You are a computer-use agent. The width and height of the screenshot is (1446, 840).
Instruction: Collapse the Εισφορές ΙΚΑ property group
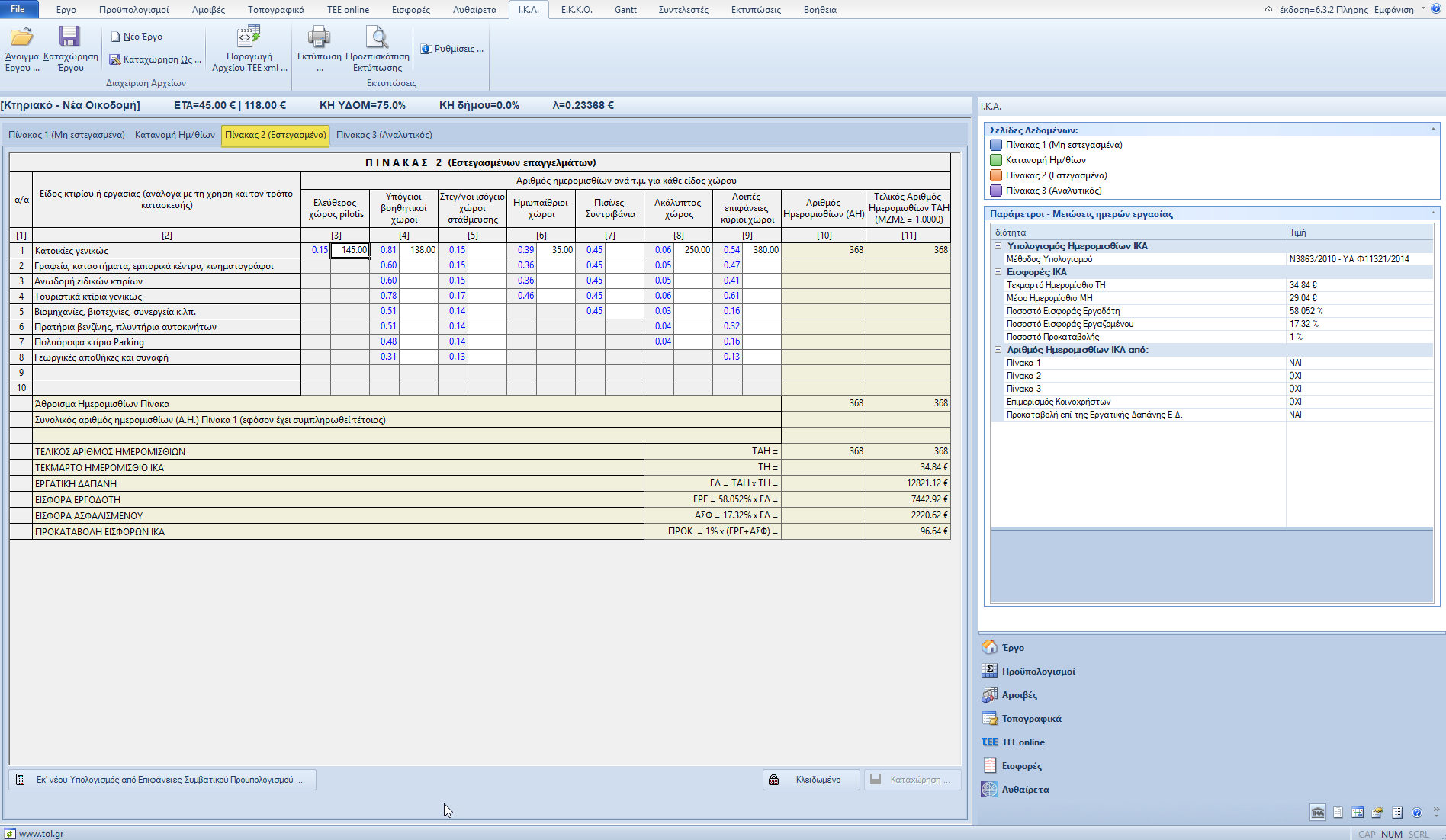point(998,272)
